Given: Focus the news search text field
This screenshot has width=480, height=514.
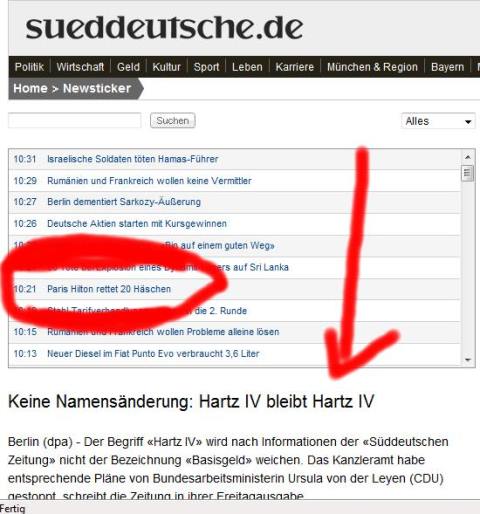Looking at the screenshot, I should click(75, 121).
